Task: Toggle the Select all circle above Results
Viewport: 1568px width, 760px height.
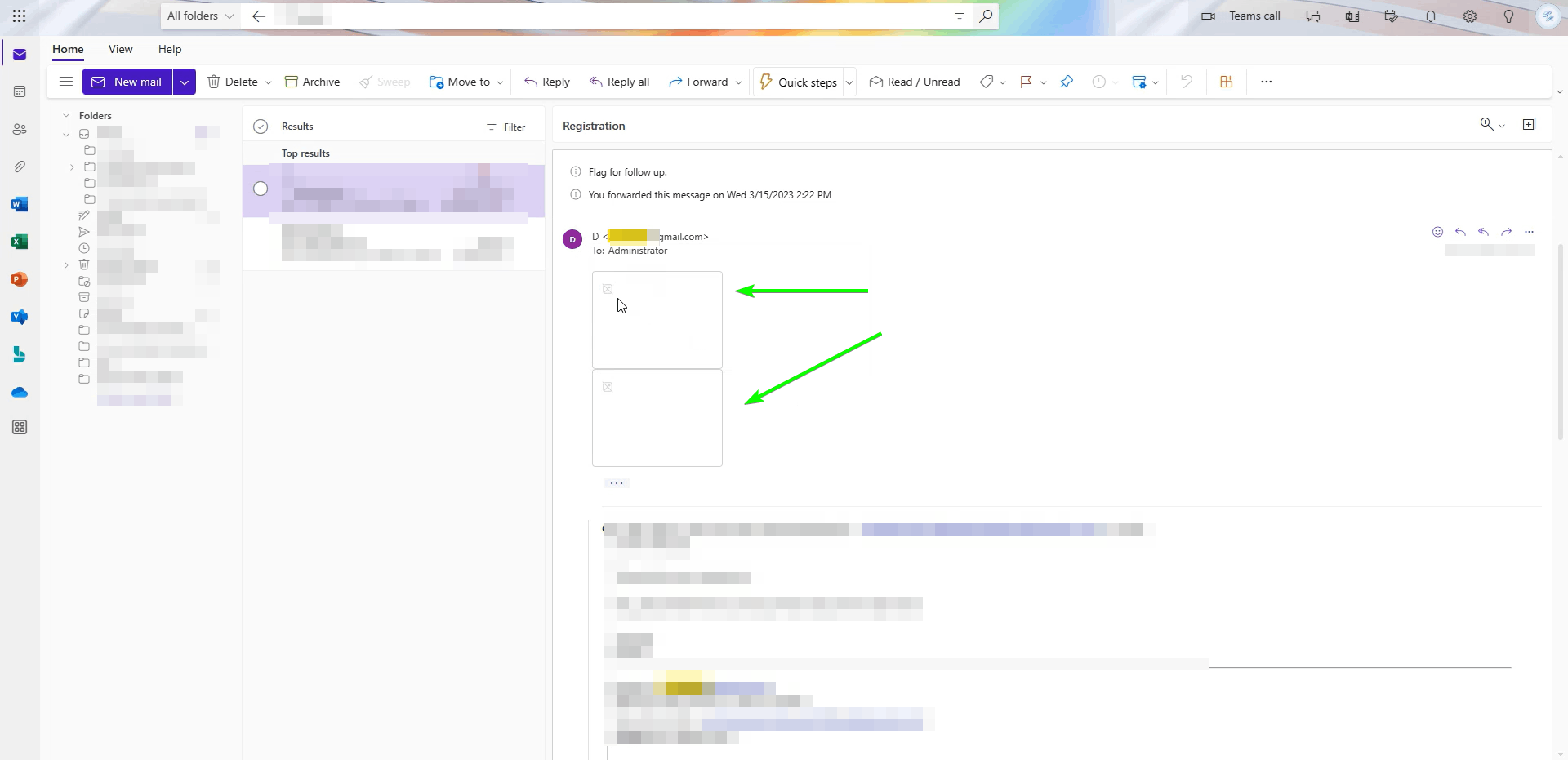Action: (x=261, y=127)
